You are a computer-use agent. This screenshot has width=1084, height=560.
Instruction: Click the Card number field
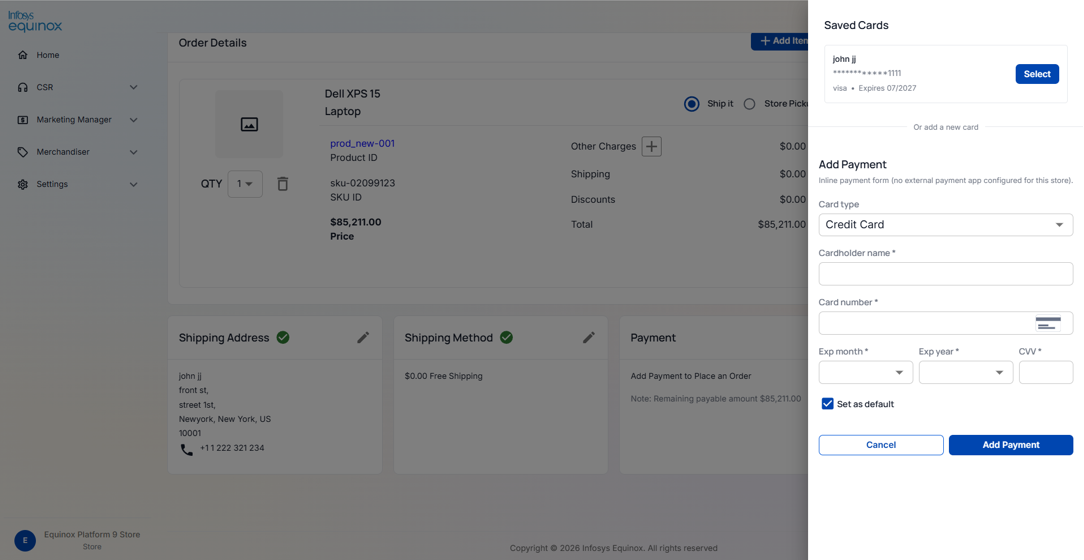[x=946, y=323]
